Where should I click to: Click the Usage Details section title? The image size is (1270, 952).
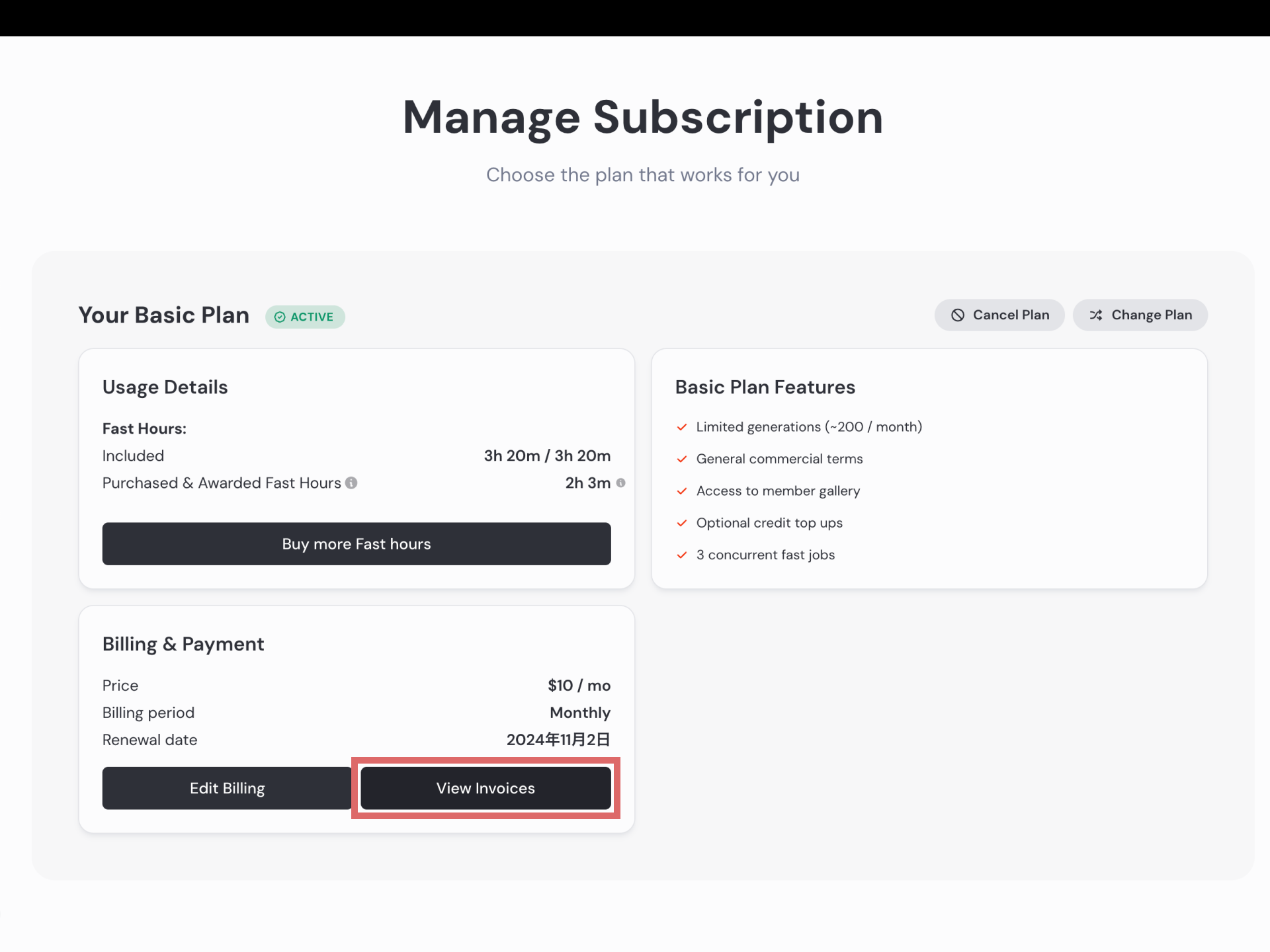pos(165,387)
